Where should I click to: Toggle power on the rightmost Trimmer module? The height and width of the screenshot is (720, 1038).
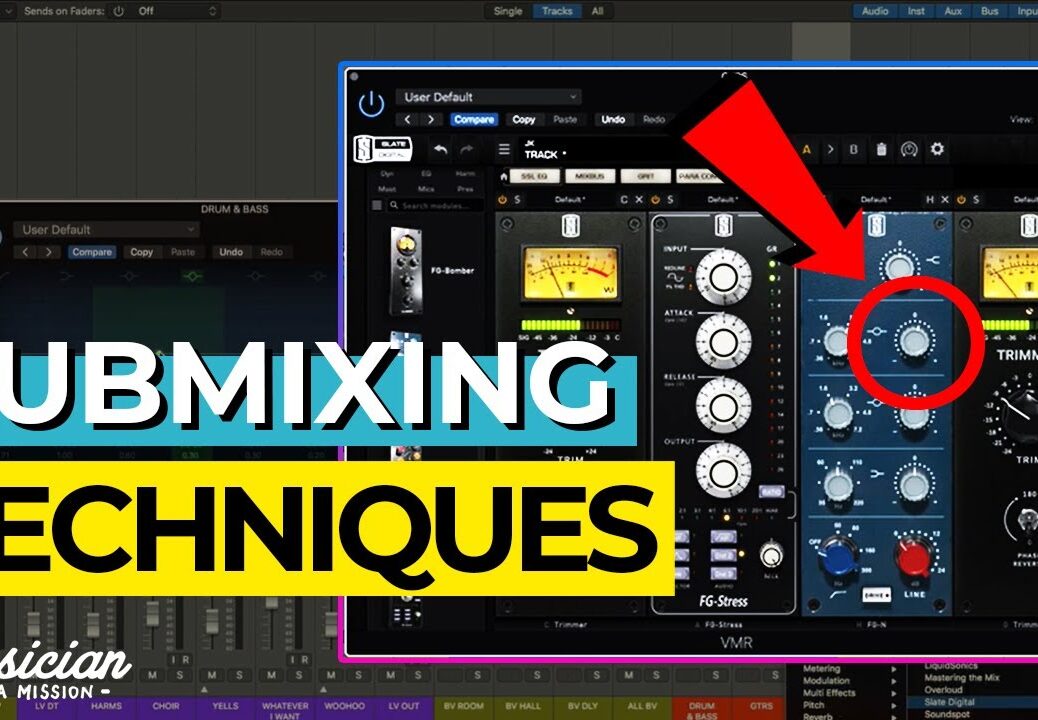click(961, 199)
